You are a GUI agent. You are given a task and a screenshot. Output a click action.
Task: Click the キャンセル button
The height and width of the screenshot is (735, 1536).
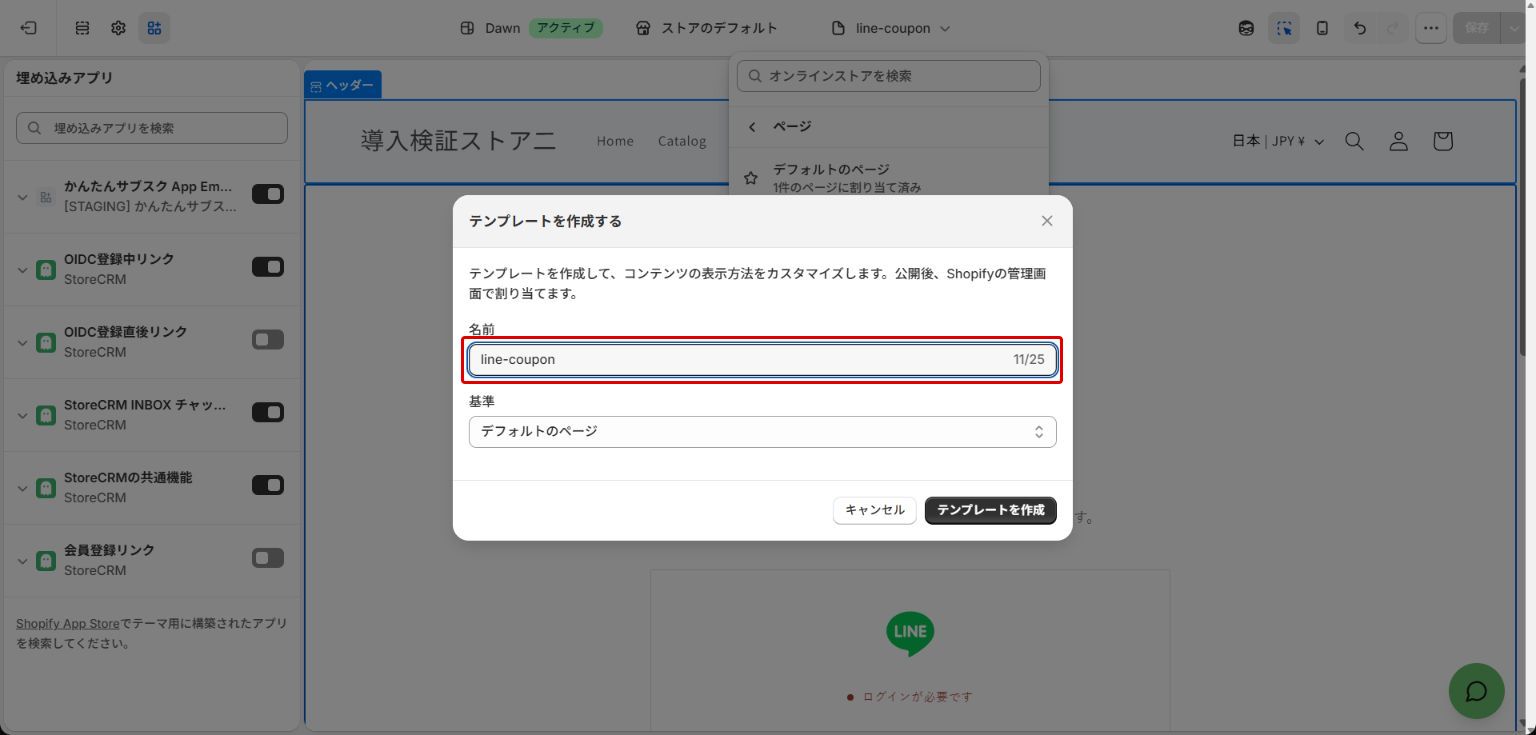tap(875, 510)
